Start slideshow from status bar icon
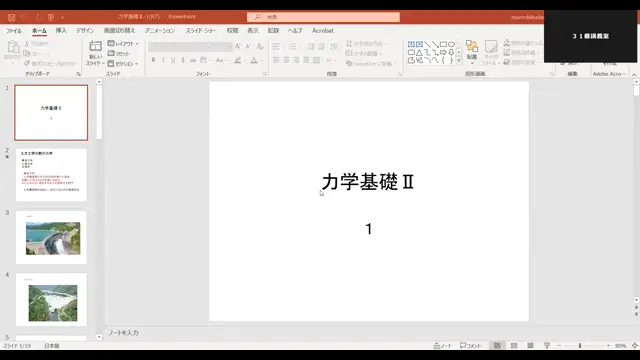This screenshot has height=360, width=640. point(547,346)
